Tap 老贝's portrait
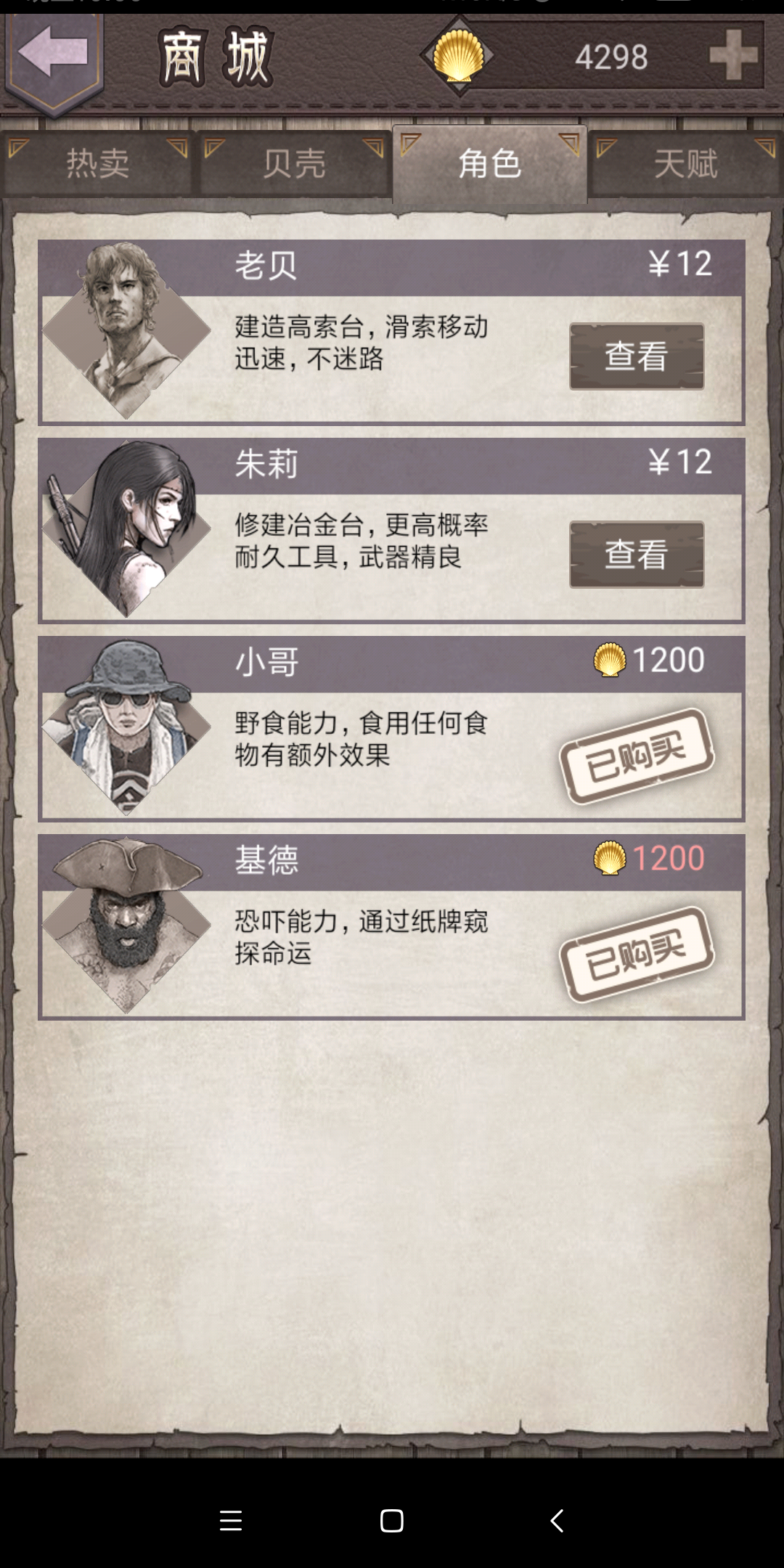This screenshot has width=784, height=1568. [x=126, y=330]
